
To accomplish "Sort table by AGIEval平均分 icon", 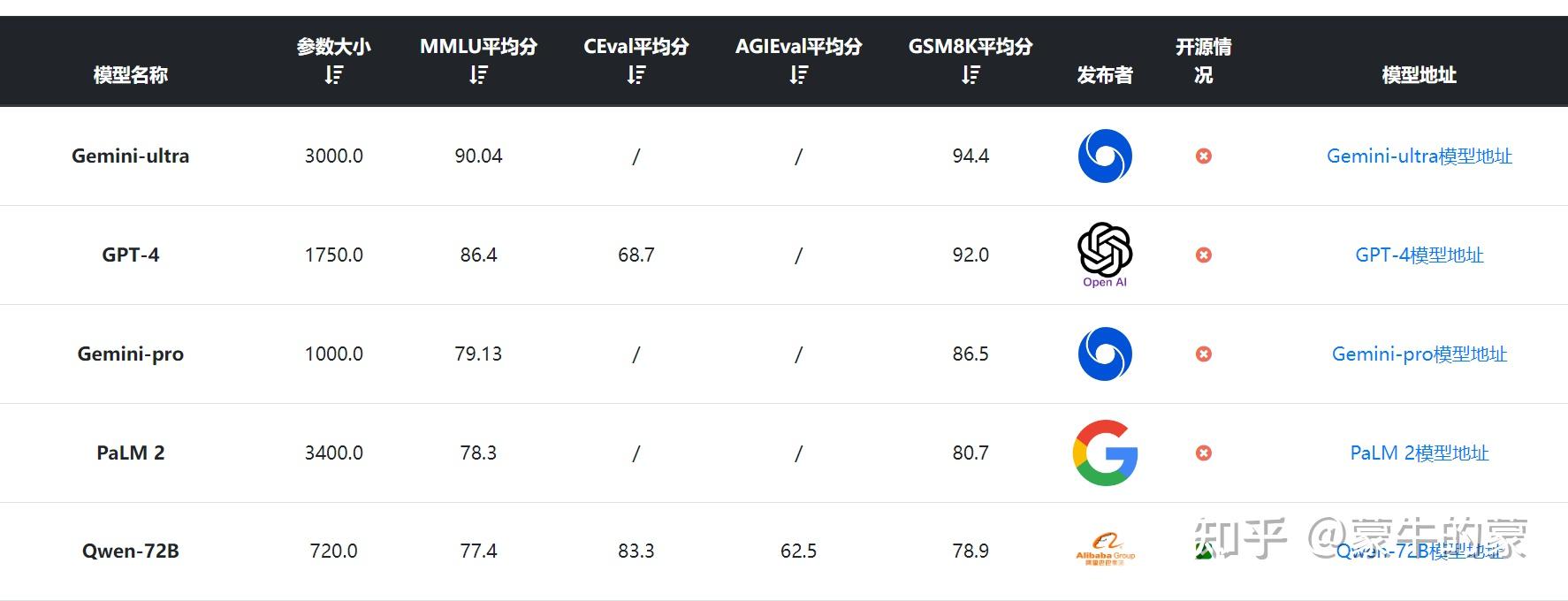I will tap(798, 76).
